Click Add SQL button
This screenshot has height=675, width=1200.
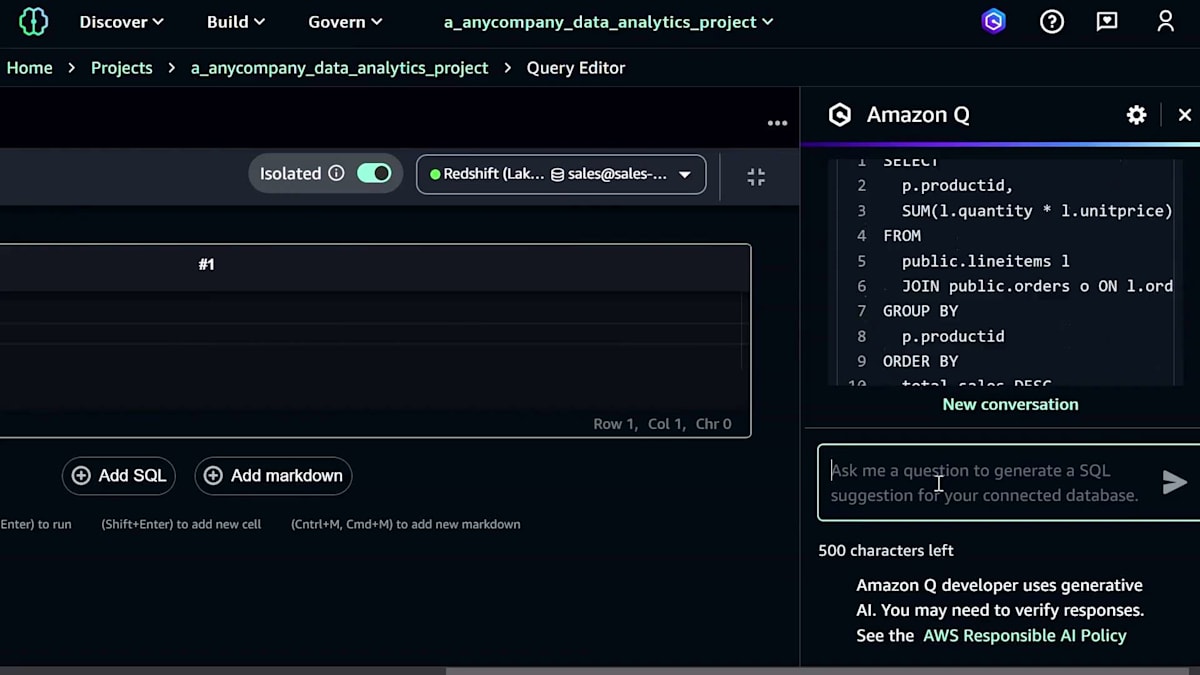pos(119,476)
